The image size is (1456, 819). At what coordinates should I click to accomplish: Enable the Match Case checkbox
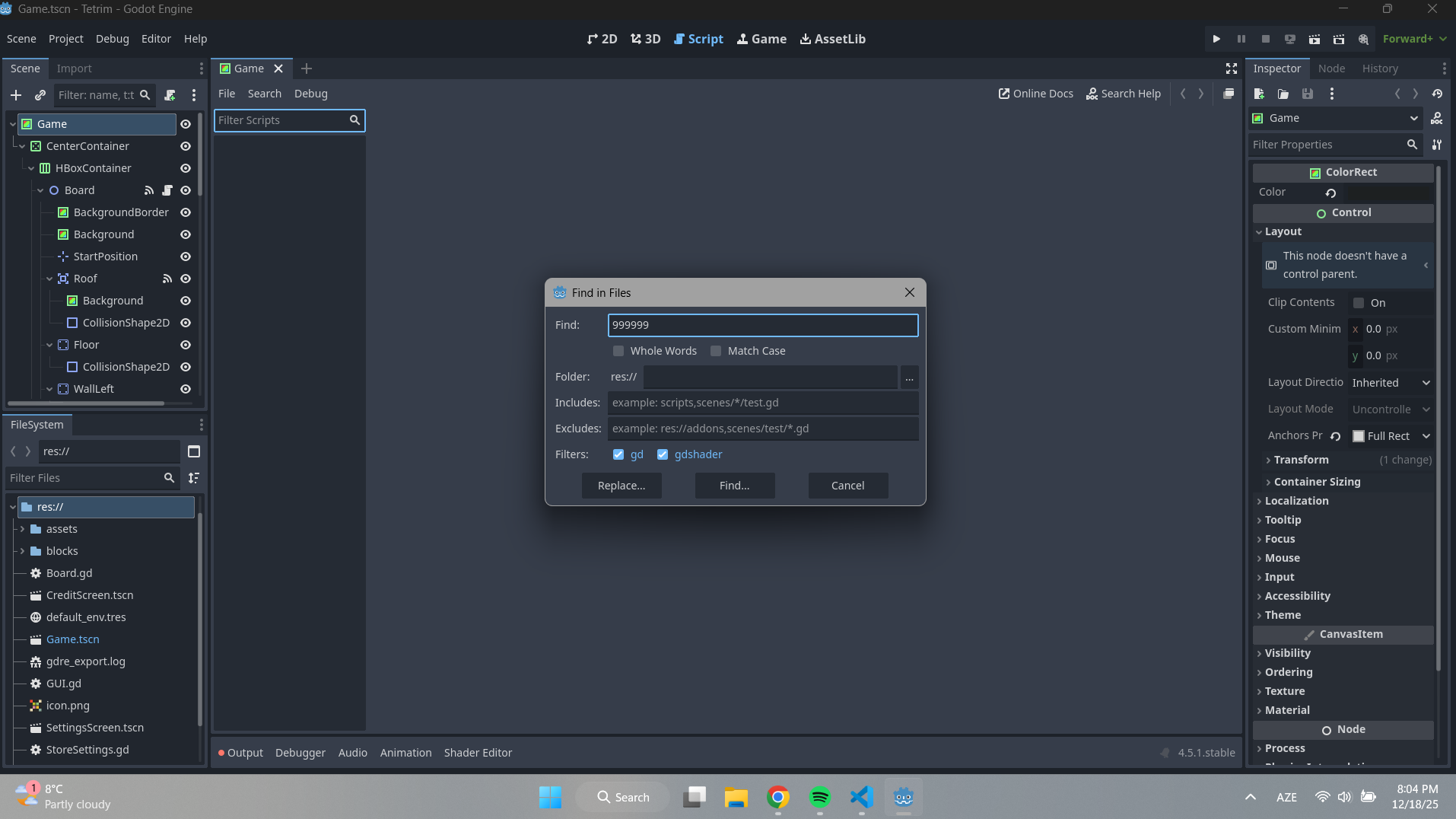tap(716, 351)
